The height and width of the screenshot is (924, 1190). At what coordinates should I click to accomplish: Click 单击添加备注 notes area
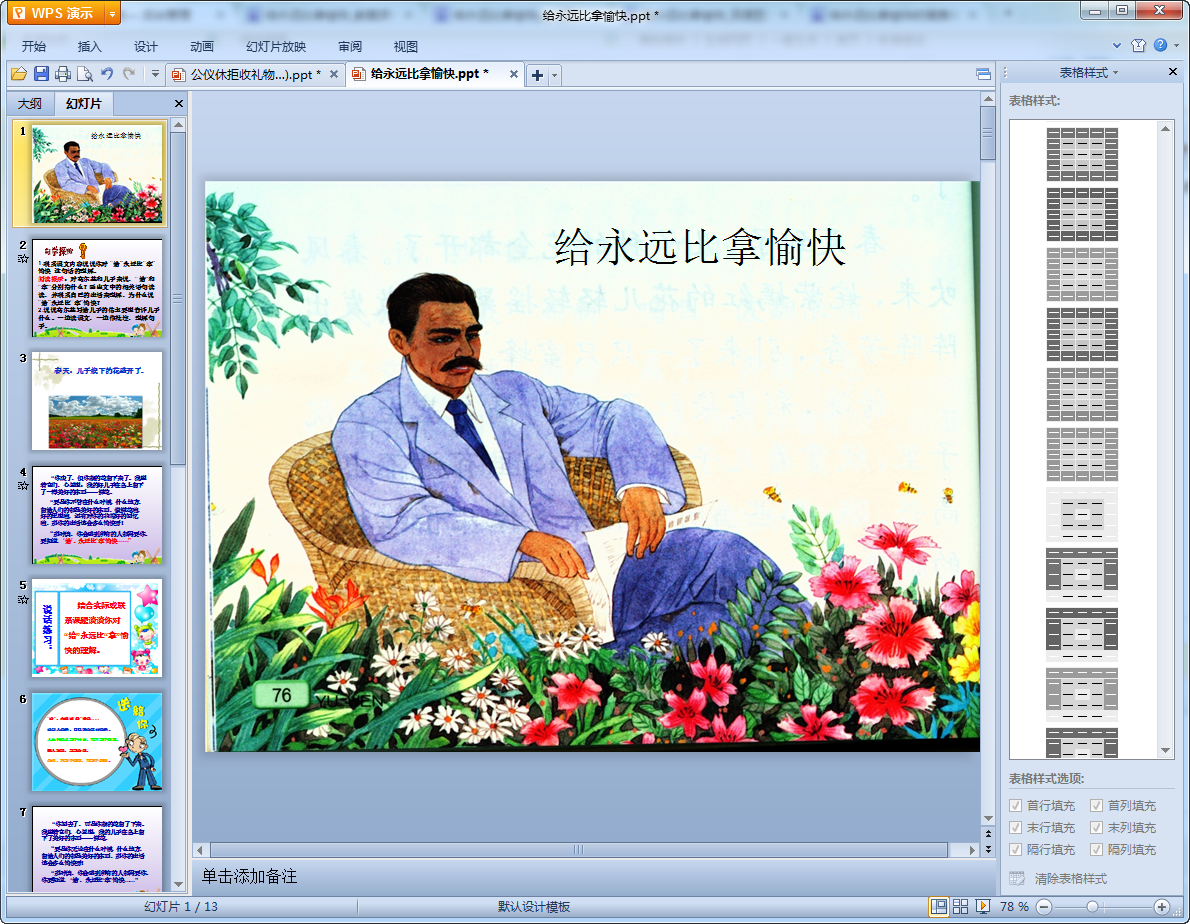click(592, 877)
